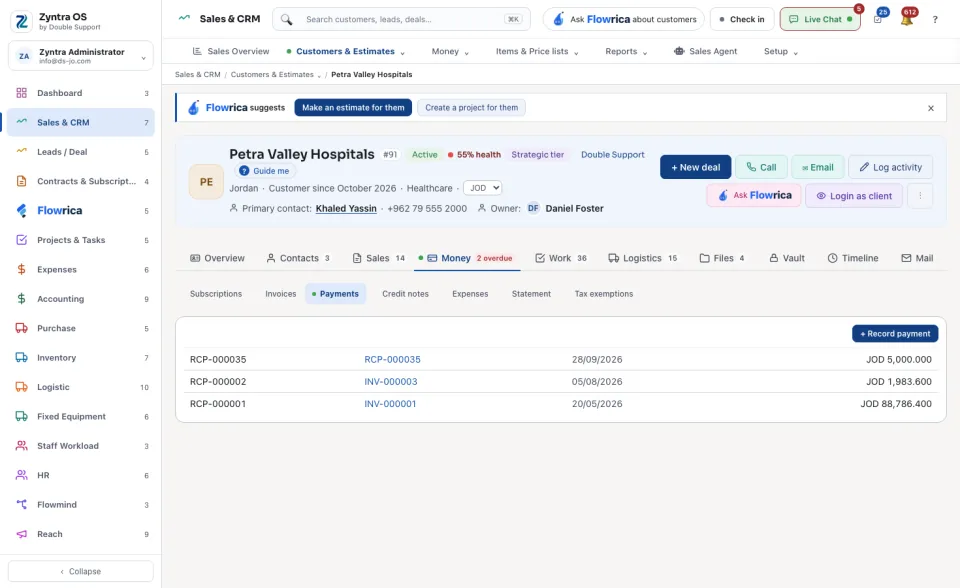Click Create a project for them
The height and width of the screenshot is (588, 960).
point(471,108)
